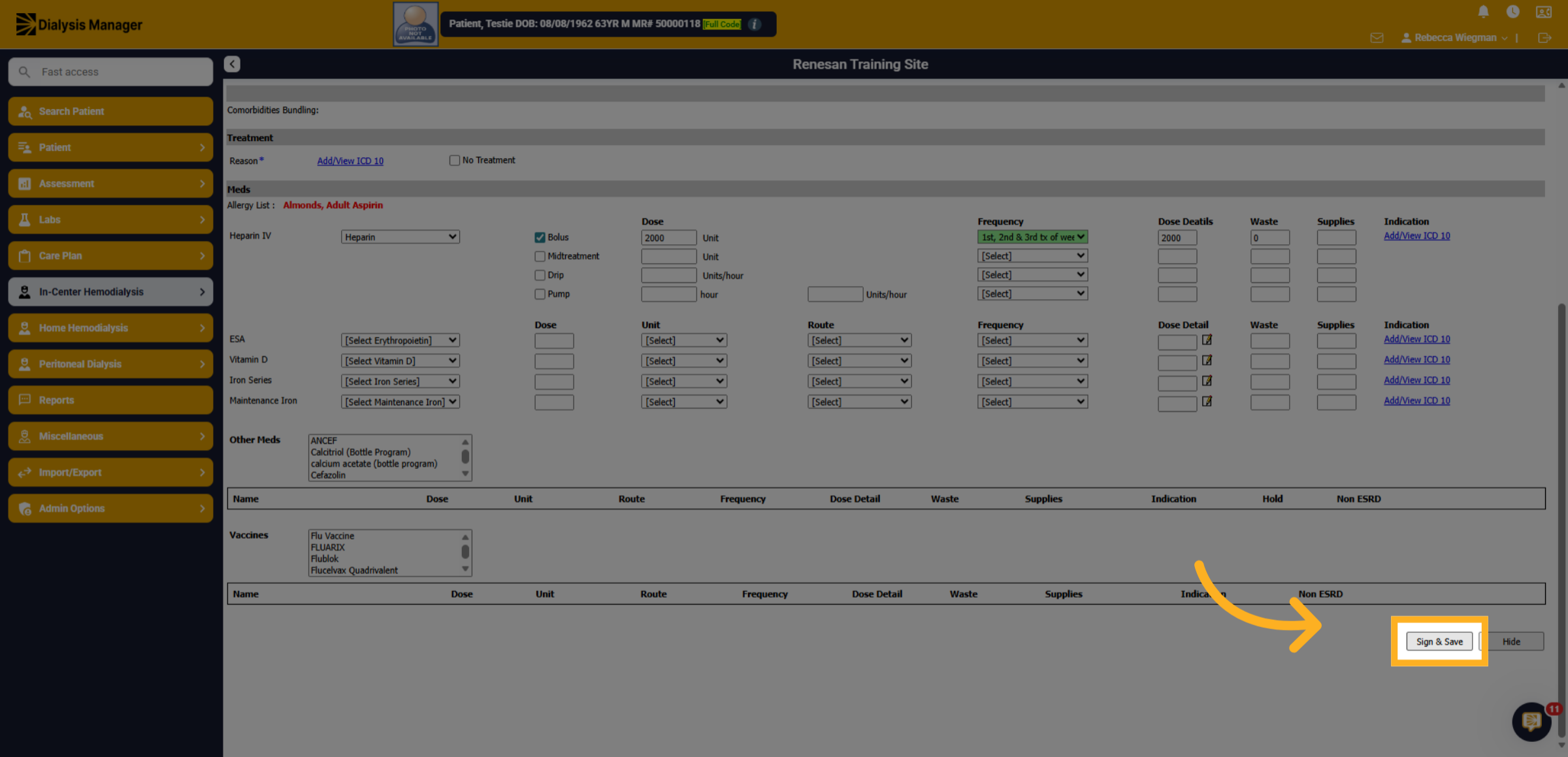
Task: Click the Sign & Save button
Action: pyautogui.click(x=1439, y=641)
